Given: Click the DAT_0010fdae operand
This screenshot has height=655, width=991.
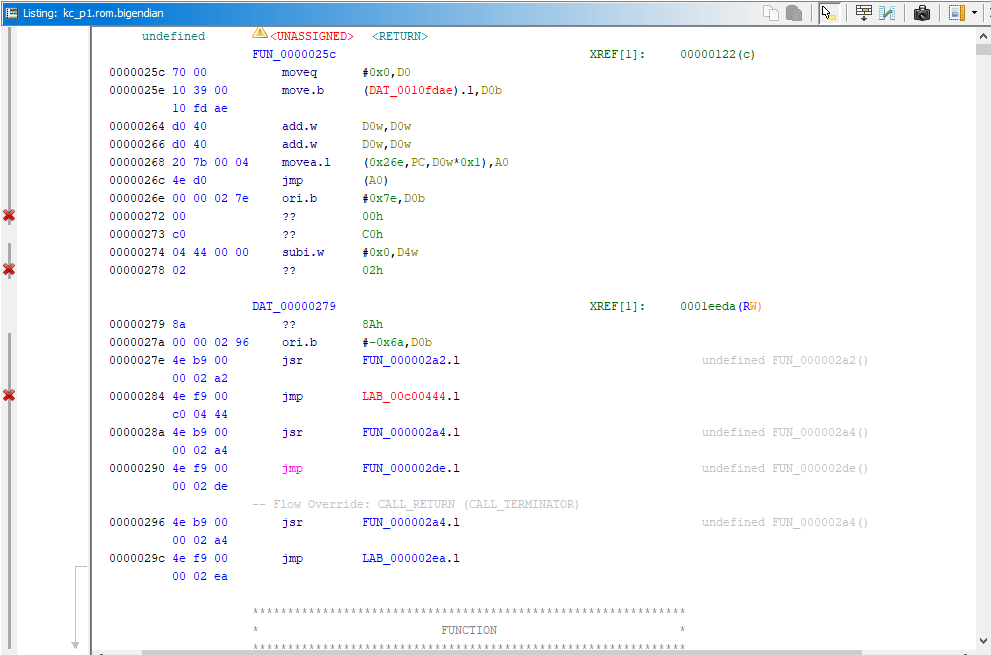Looking at the screenshot, I should point(411,90).
